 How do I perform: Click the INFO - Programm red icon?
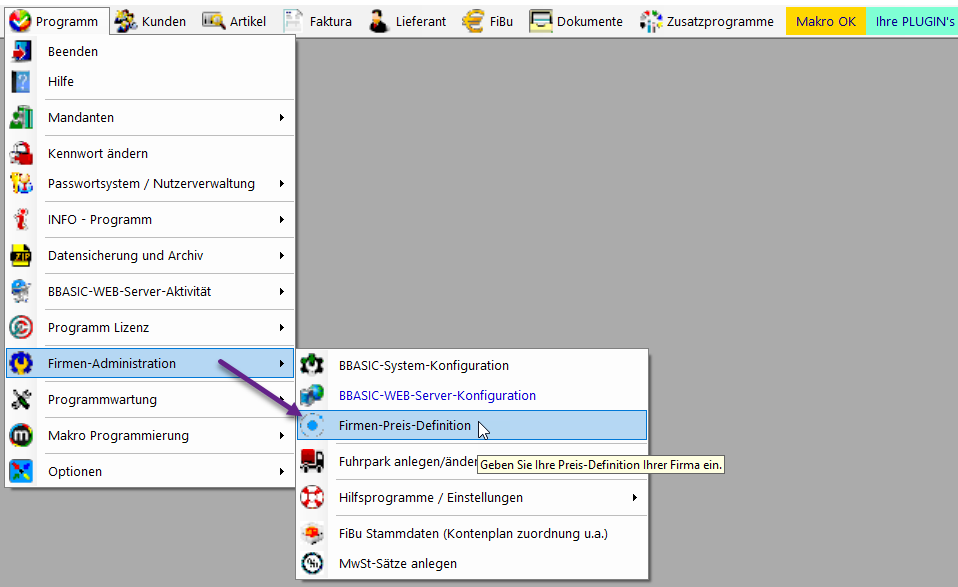(x=21, y=219)
